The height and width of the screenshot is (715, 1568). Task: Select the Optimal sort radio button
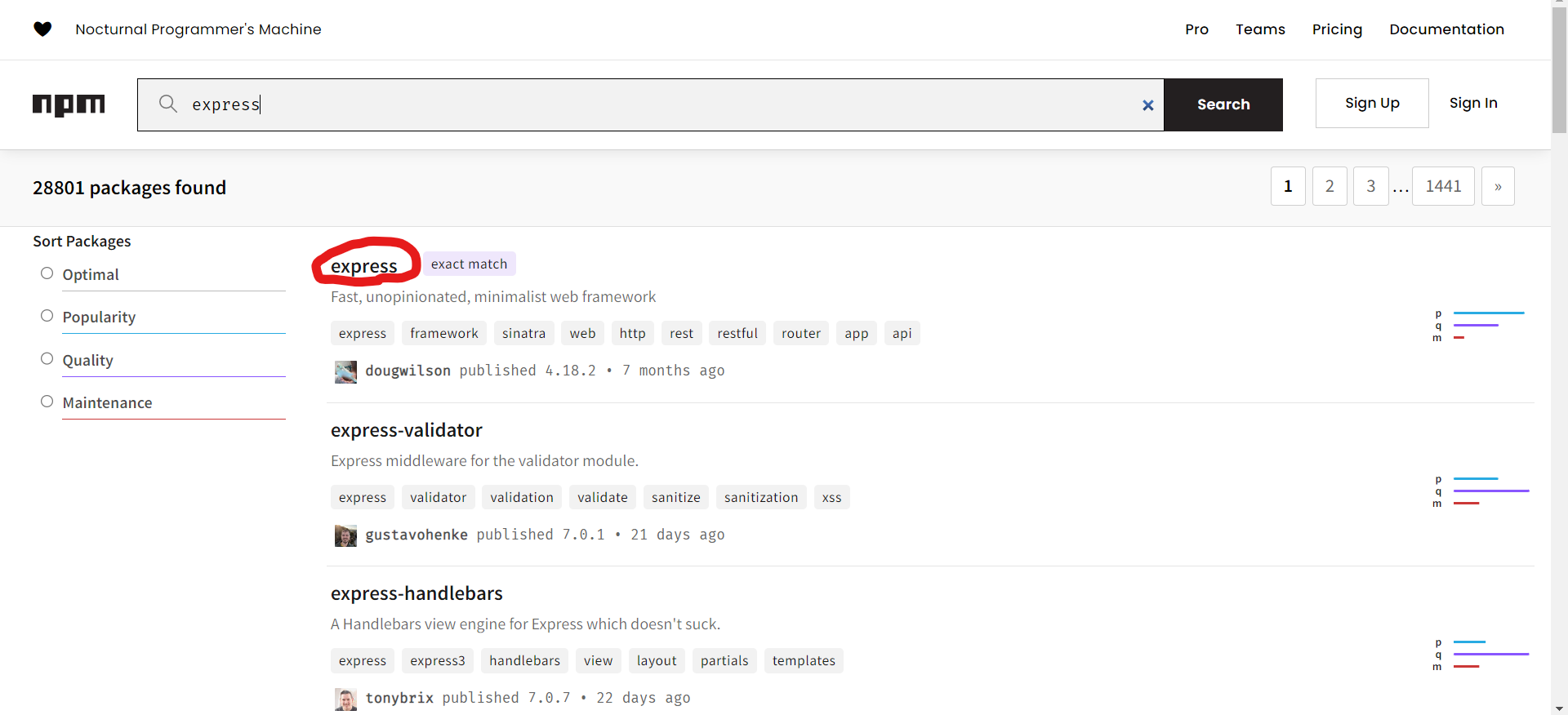coord(47,273)
